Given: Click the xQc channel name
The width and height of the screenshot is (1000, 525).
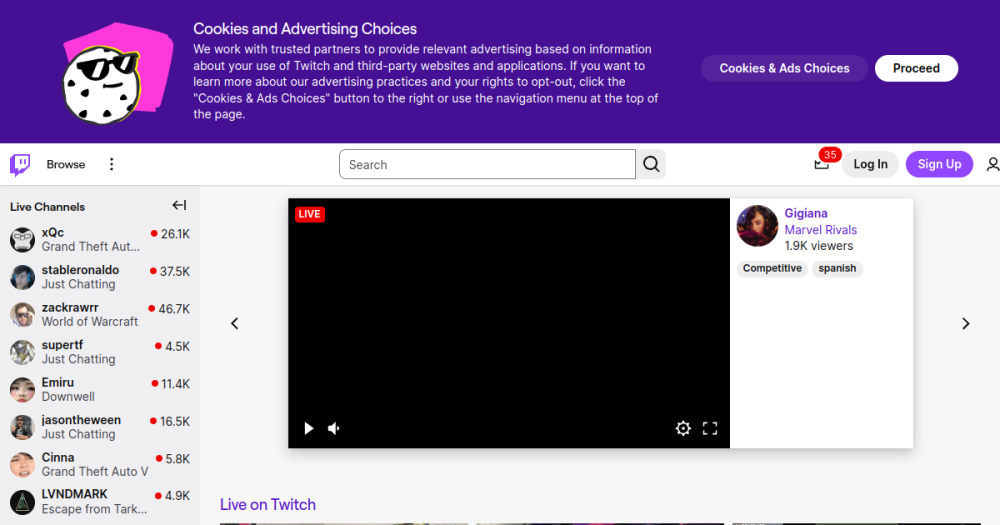Looking at the screenshot, I should (52, 233).
